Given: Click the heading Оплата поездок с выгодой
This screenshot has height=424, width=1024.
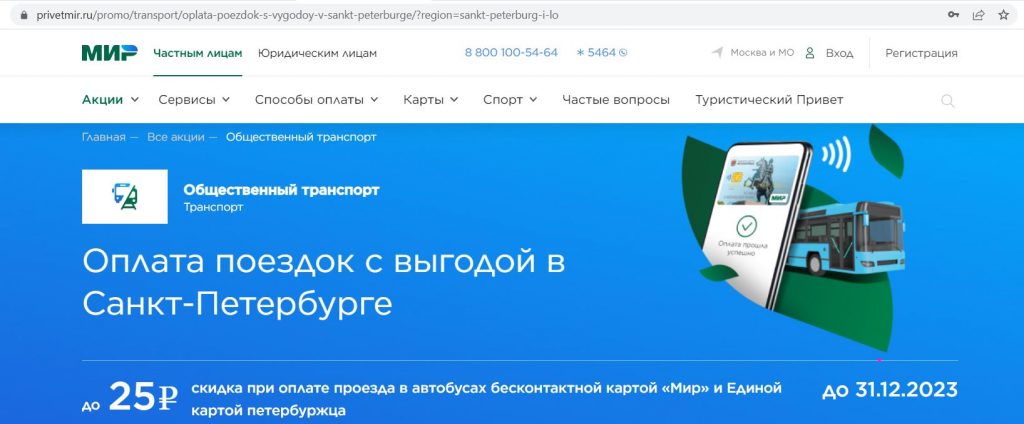Looking at the screenshot, I should 323,282.
